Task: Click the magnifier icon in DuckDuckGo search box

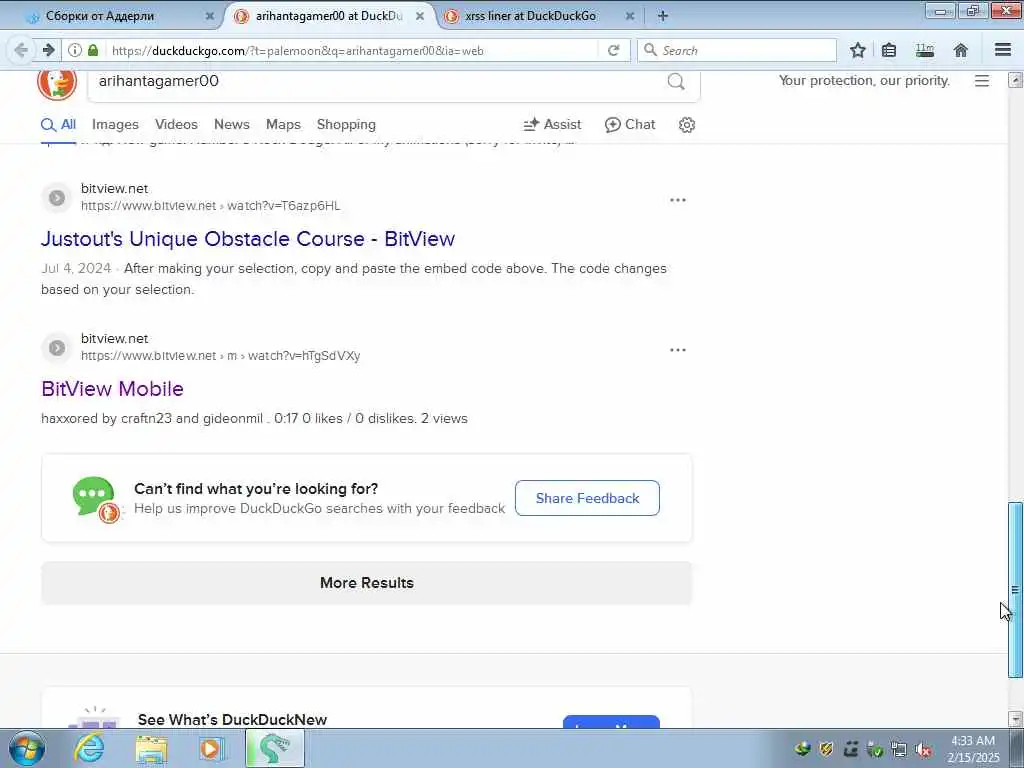Action: pos(676,82)
